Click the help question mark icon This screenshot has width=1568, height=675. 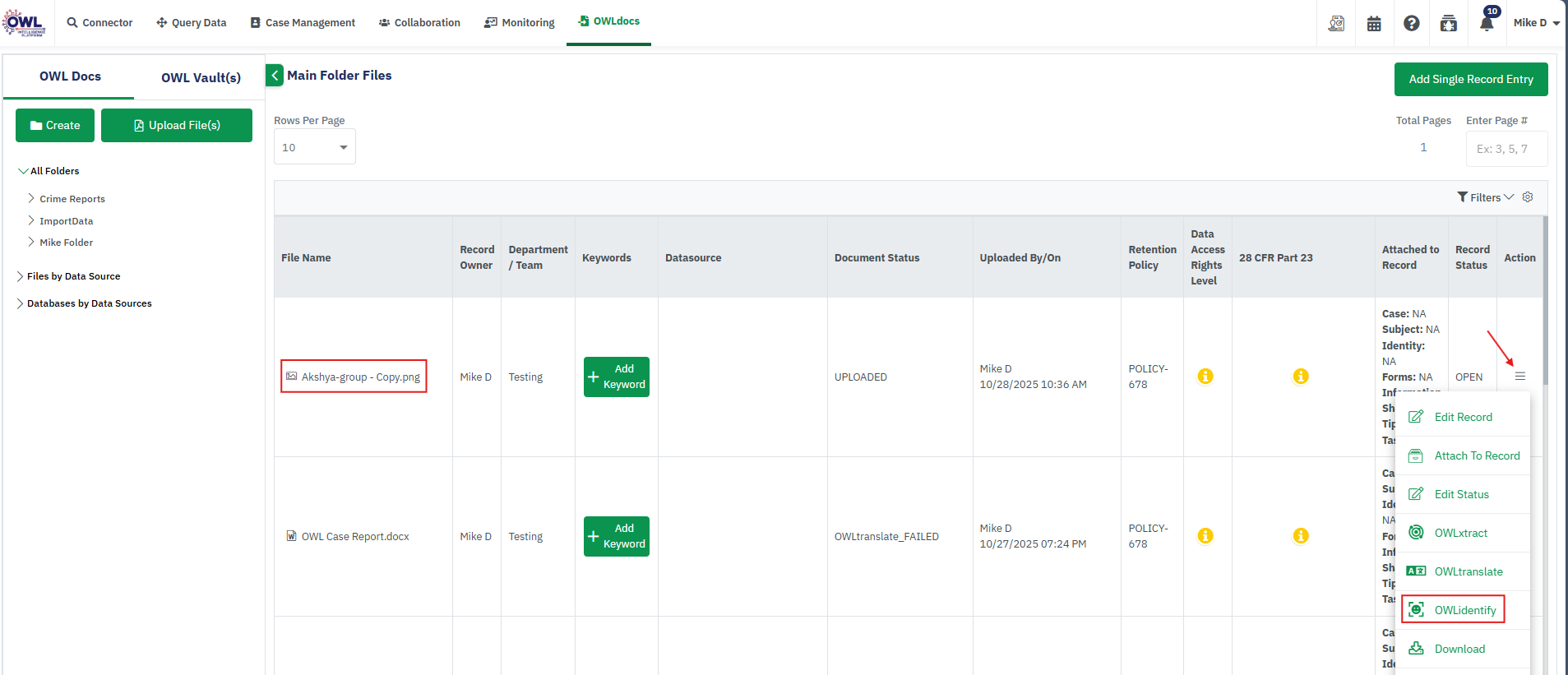point(1411,24)
